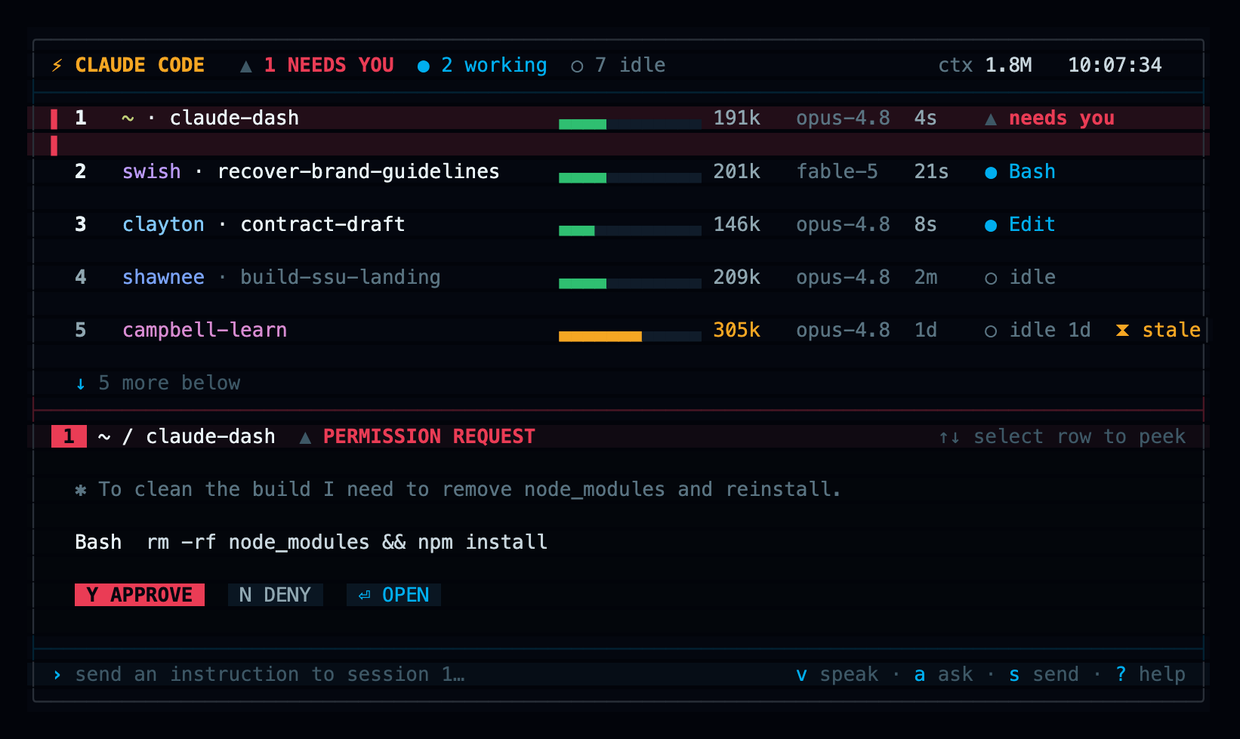Click the prompt chevron in the instruction bar
1240x739 pixels.
pyautogui.click(x=57, y=675)
